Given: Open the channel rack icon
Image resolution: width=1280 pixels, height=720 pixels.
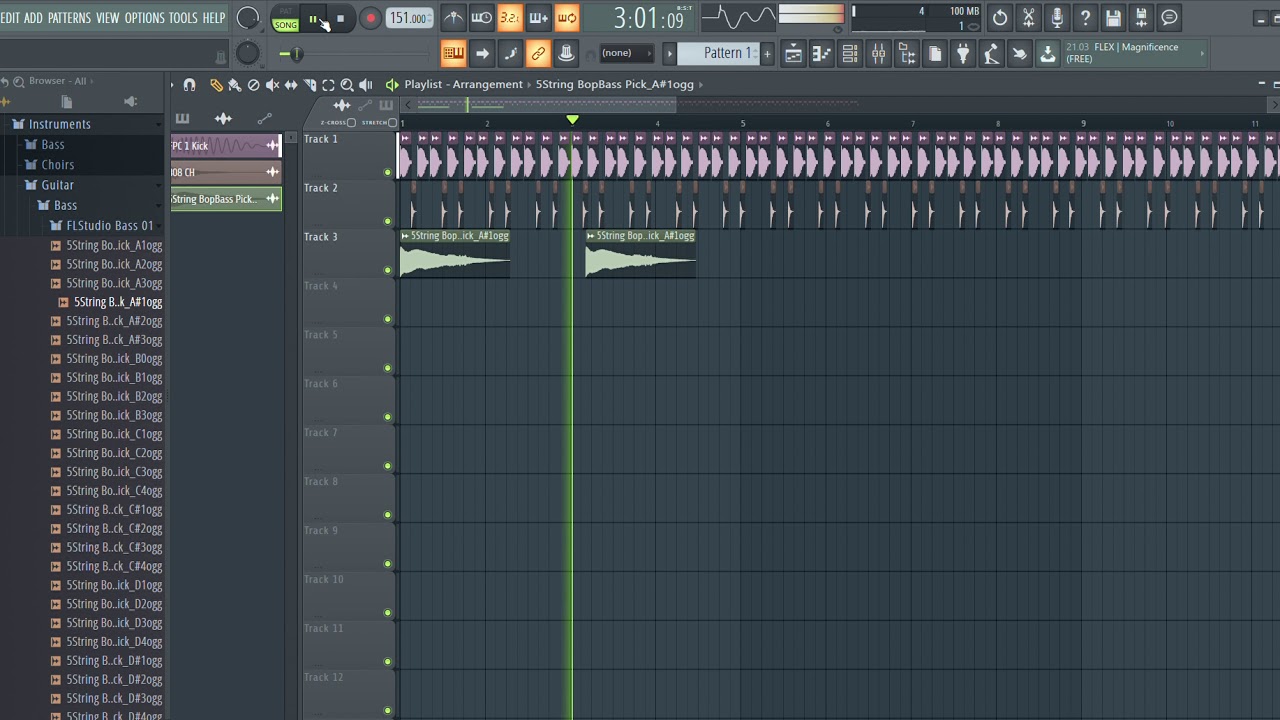Looking at the screenshot, I should tap(850, 54).
